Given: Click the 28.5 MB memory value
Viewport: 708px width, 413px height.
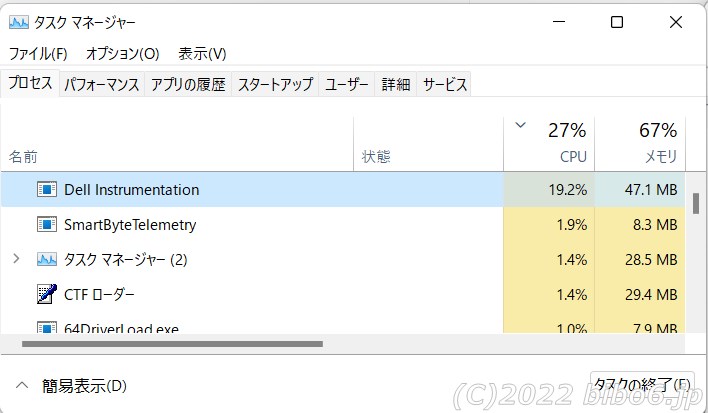Looking at the screenshot, I should point(651,260).
